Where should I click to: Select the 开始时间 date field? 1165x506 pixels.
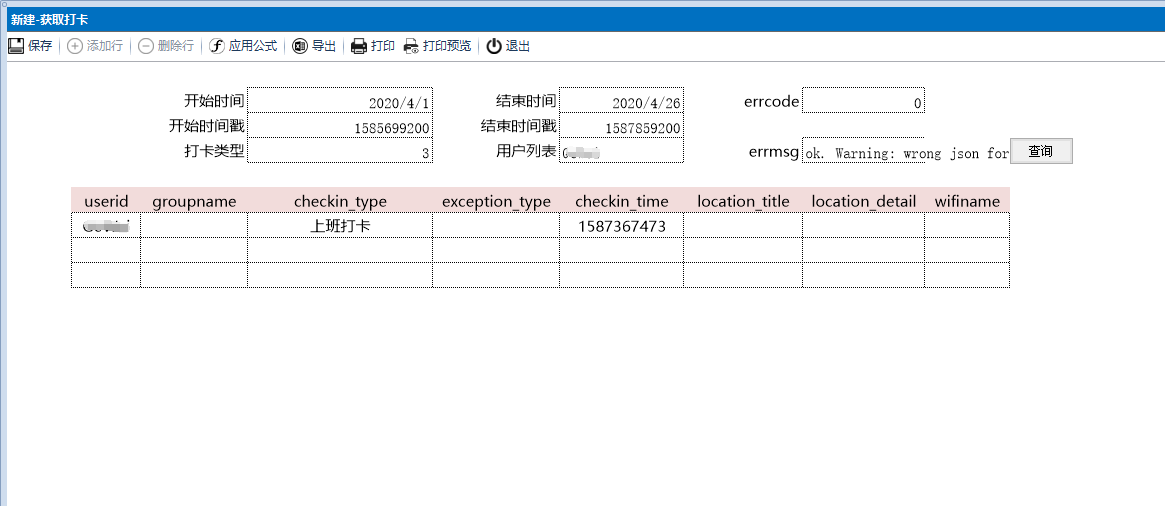coord(340,102)
